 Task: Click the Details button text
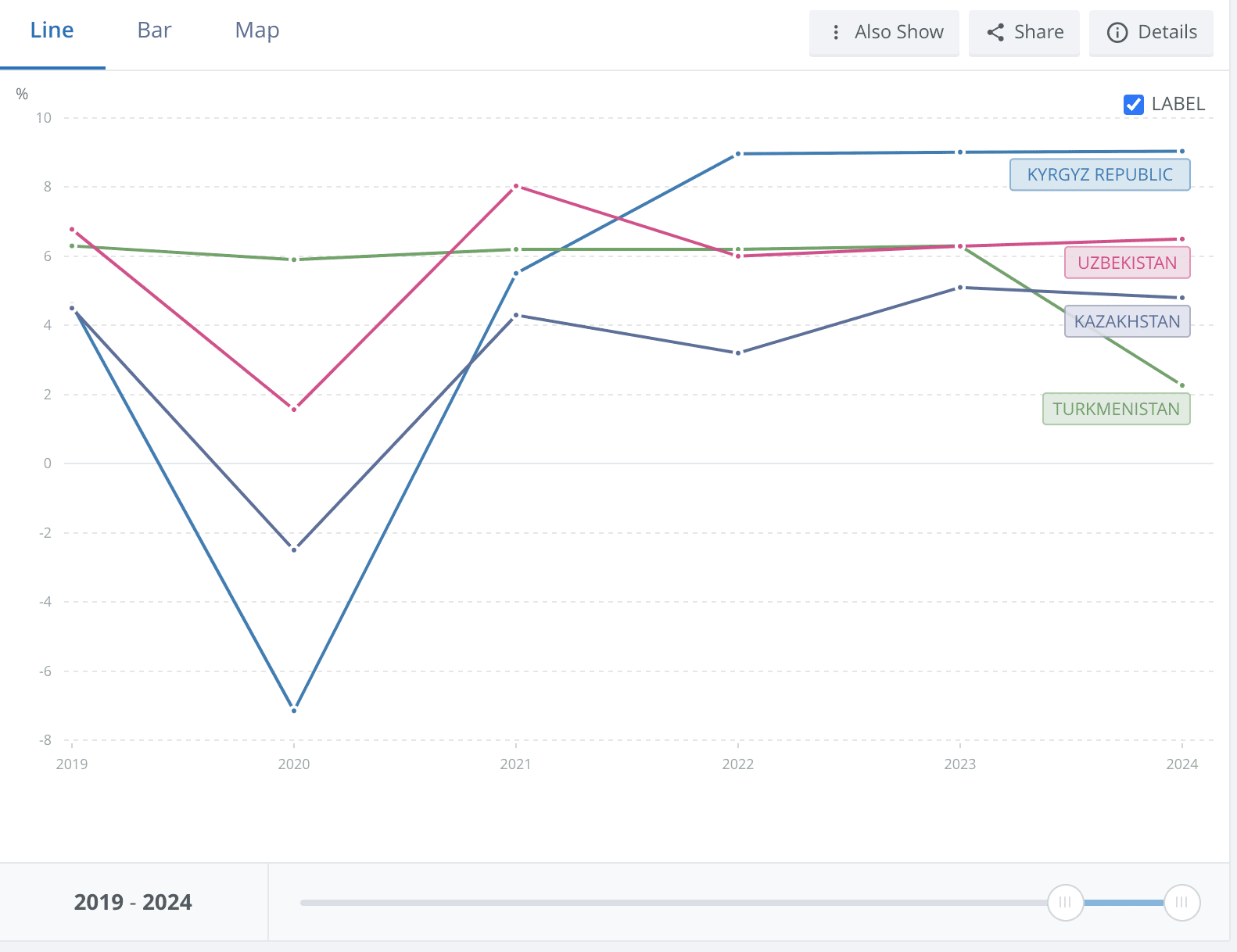click(1167, 32)
